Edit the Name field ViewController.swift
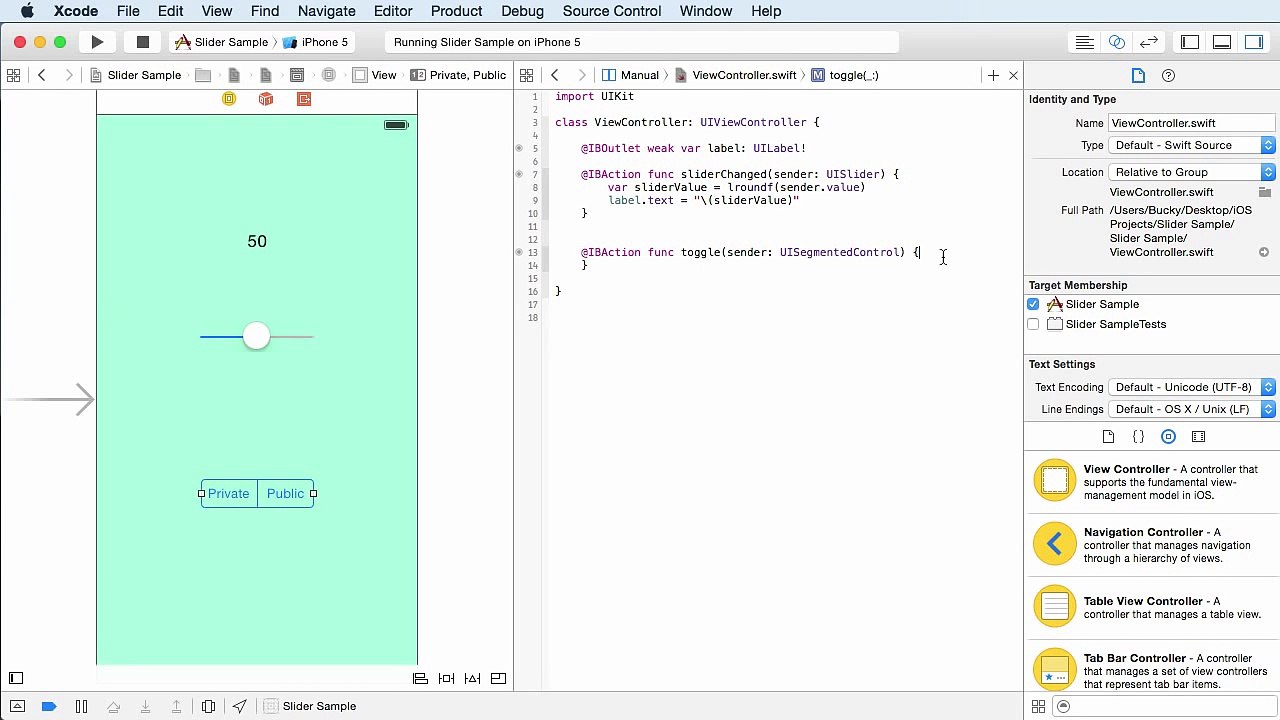1280x720 pixels. (1192, 123)
